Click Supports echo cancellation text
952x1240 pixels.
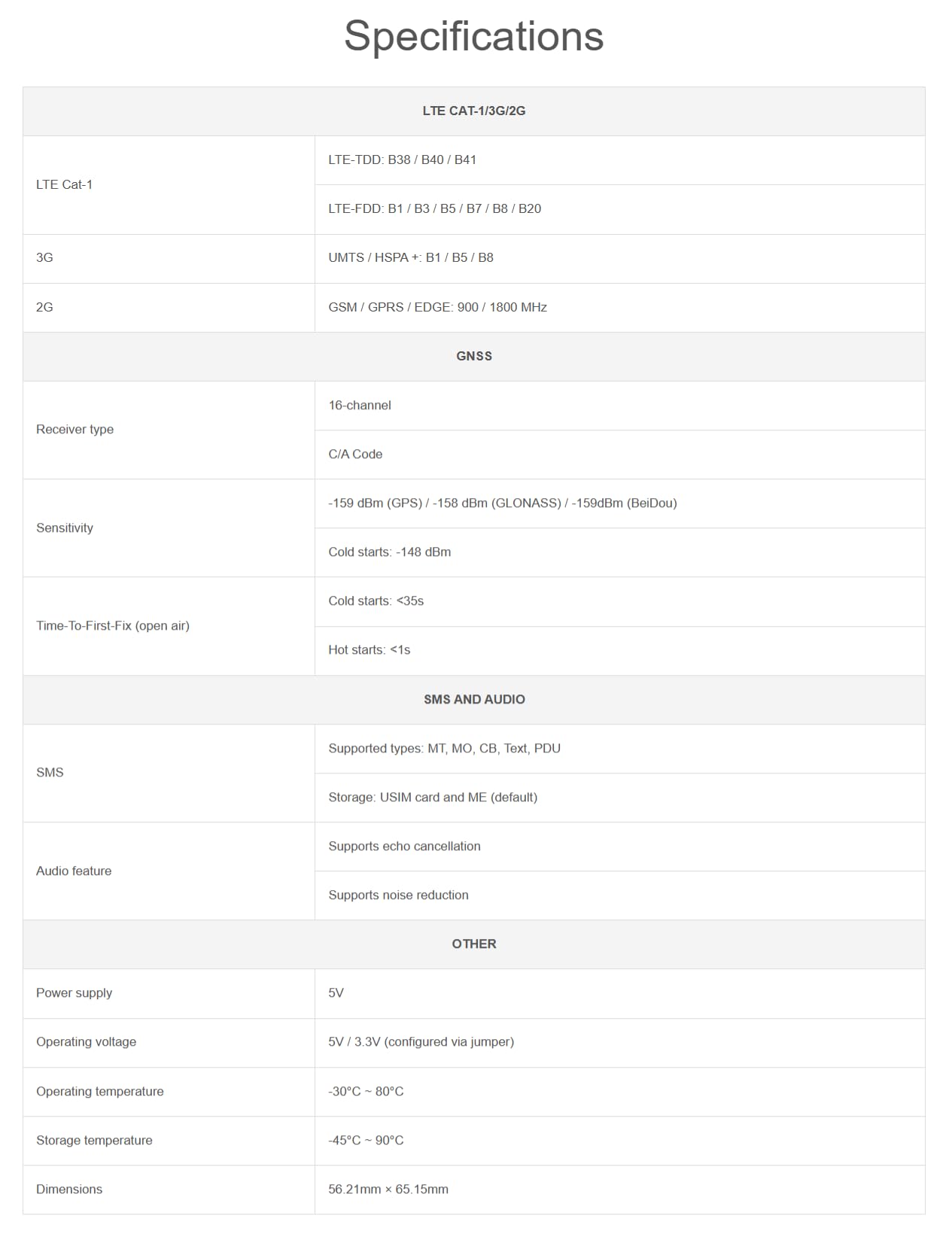404,846
